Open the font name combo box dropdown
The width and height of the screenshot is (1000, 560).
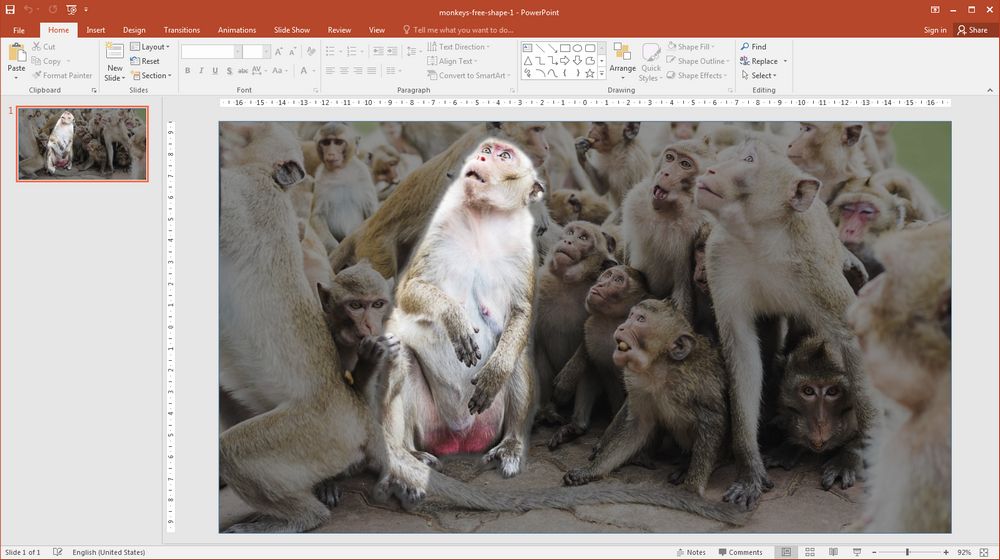pos(237,52)
